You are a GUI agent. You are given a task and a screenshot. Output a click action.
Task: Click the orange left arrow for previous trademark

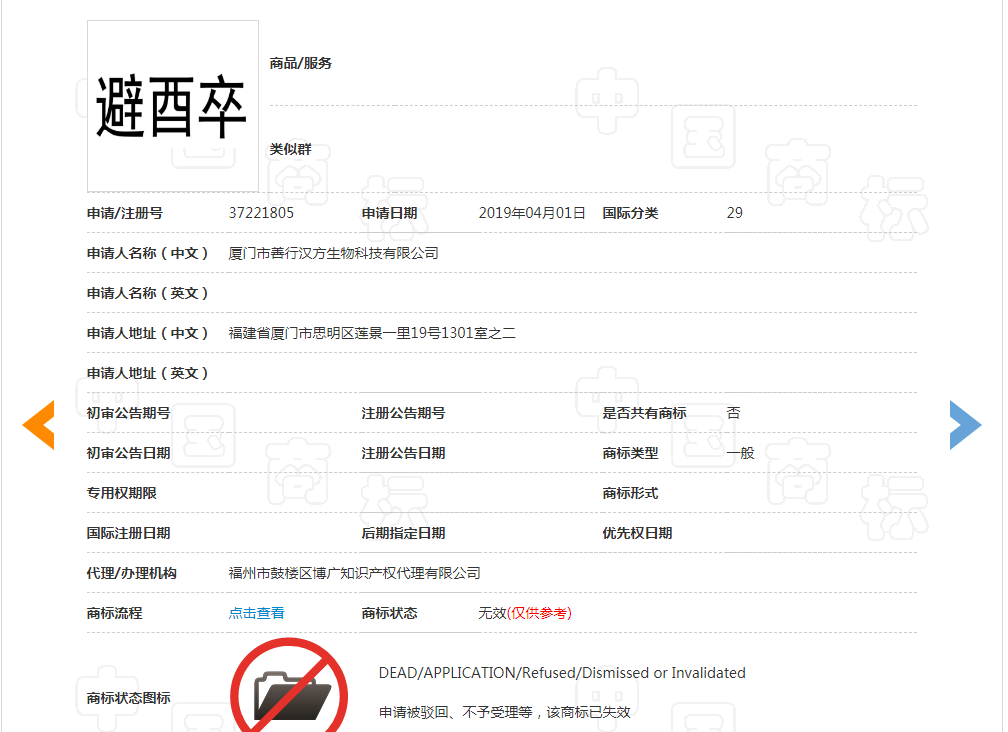[x=39, y=424]
